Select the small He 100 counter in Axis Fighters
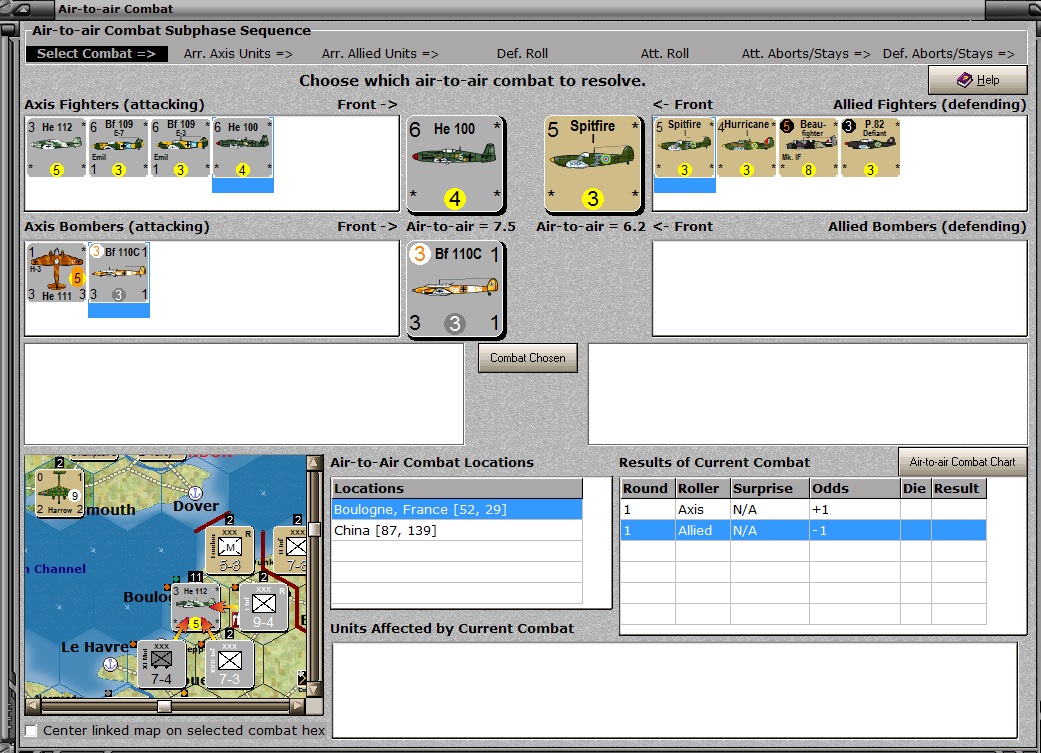 242,147
